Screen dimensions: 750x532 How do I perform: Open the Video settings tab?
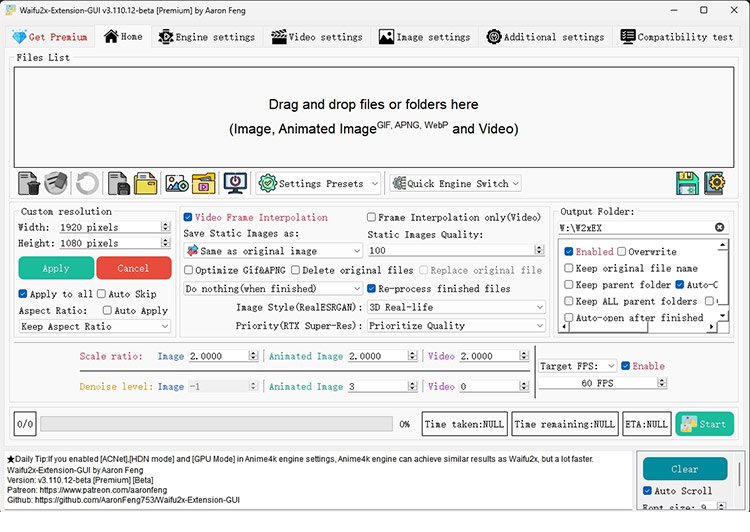(317, 37)
